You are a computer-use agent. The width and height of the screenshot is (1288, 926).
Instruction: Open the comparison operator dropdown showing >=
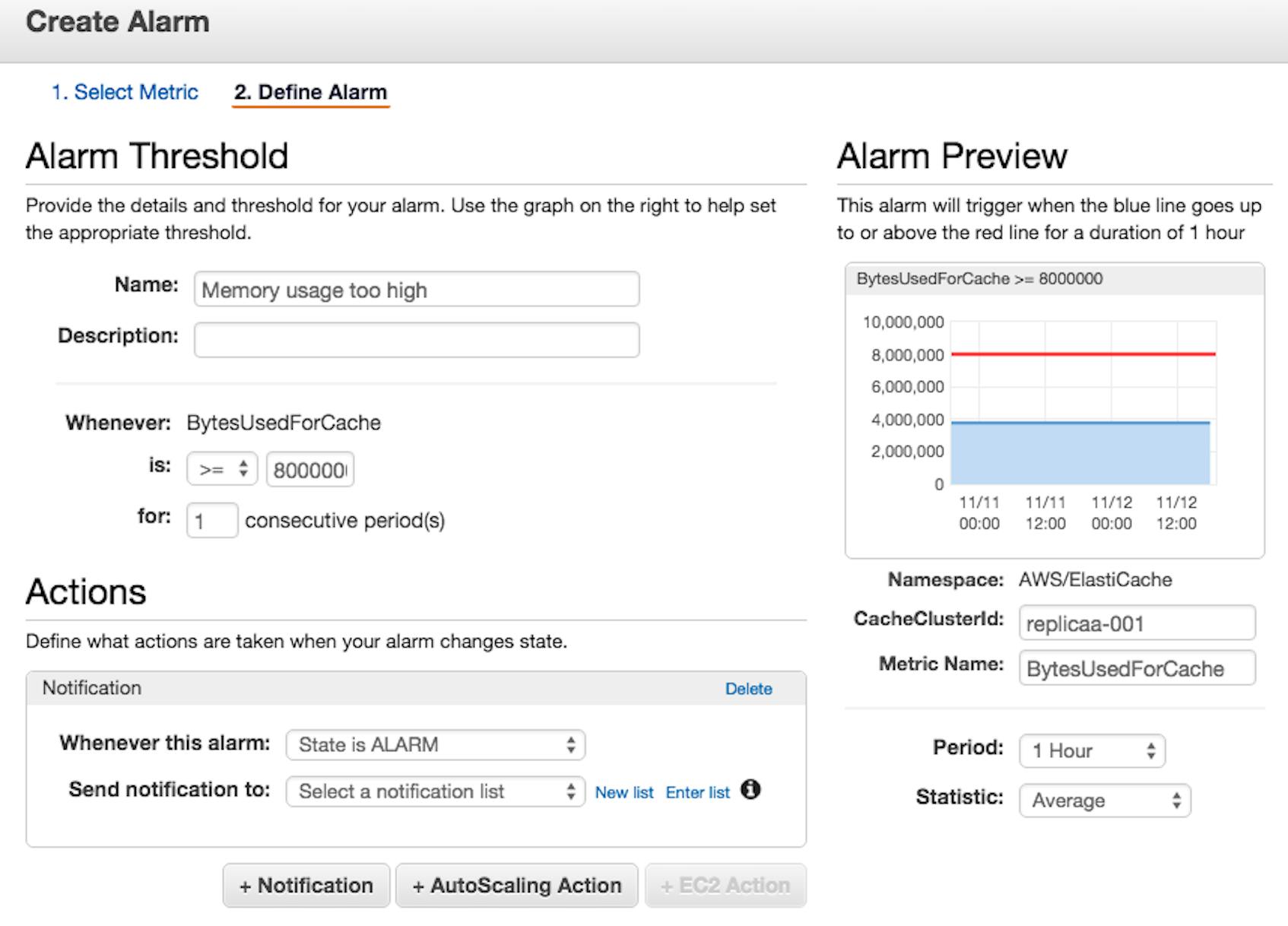(x=220, y=468)
